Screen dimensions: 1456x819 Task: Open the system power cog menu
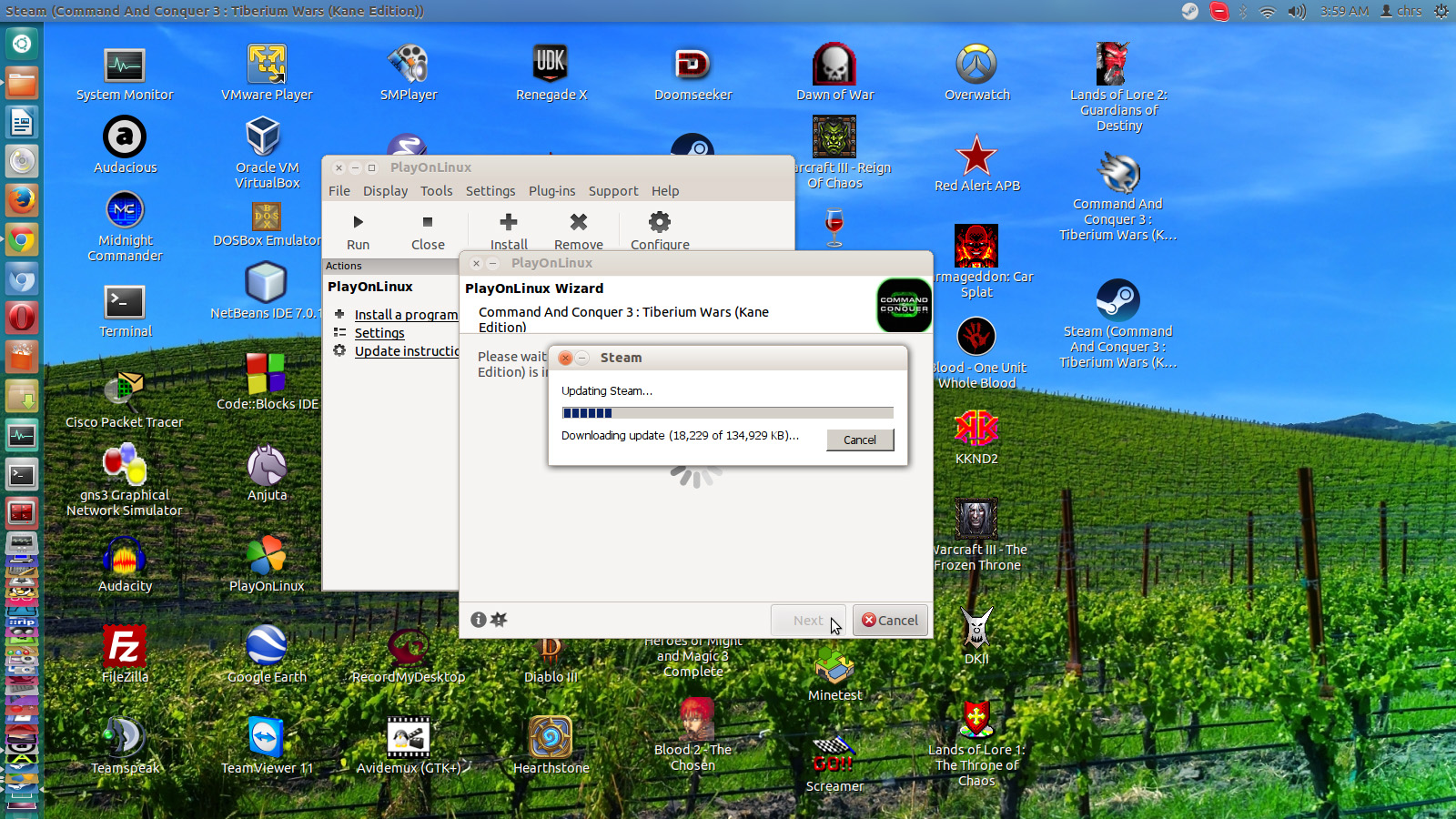pos(1441,11)
